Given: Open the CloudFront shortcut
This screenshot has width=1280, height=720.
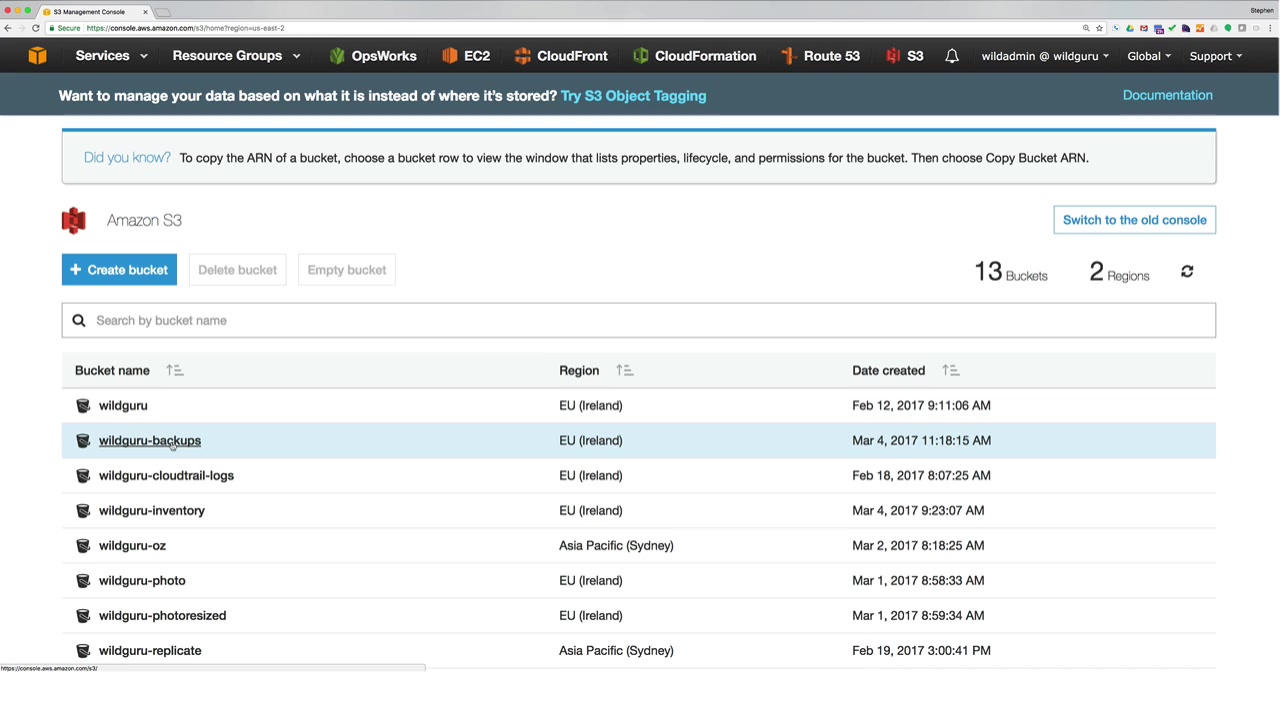Looking at the screenshot, I should 560,56.
